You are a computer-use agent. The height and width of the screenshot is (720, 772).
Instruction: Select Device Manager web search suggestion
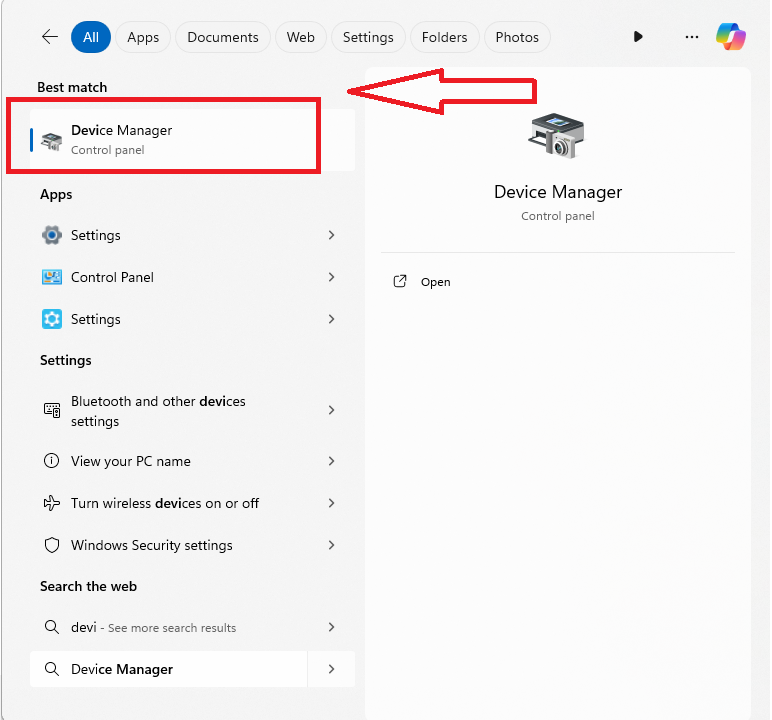coord(168,669)
